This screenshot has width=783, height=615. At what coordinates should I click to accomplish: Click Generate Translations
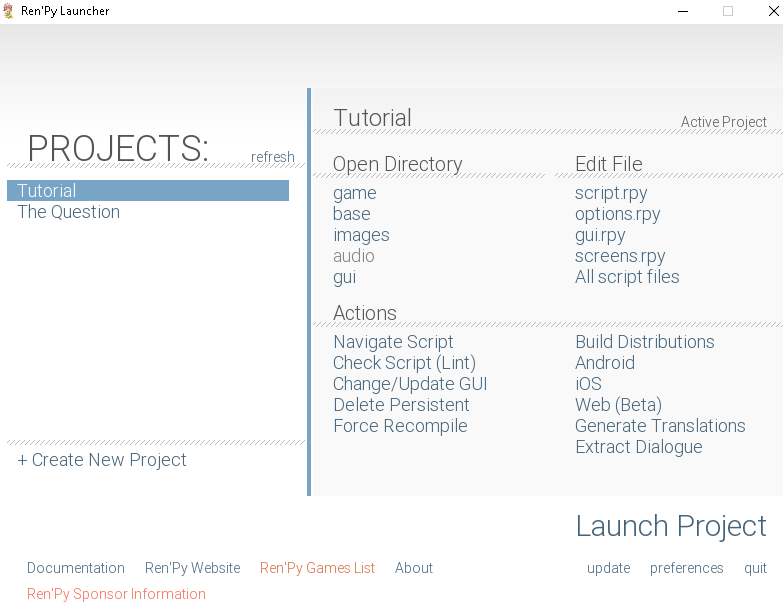(660, 426)
